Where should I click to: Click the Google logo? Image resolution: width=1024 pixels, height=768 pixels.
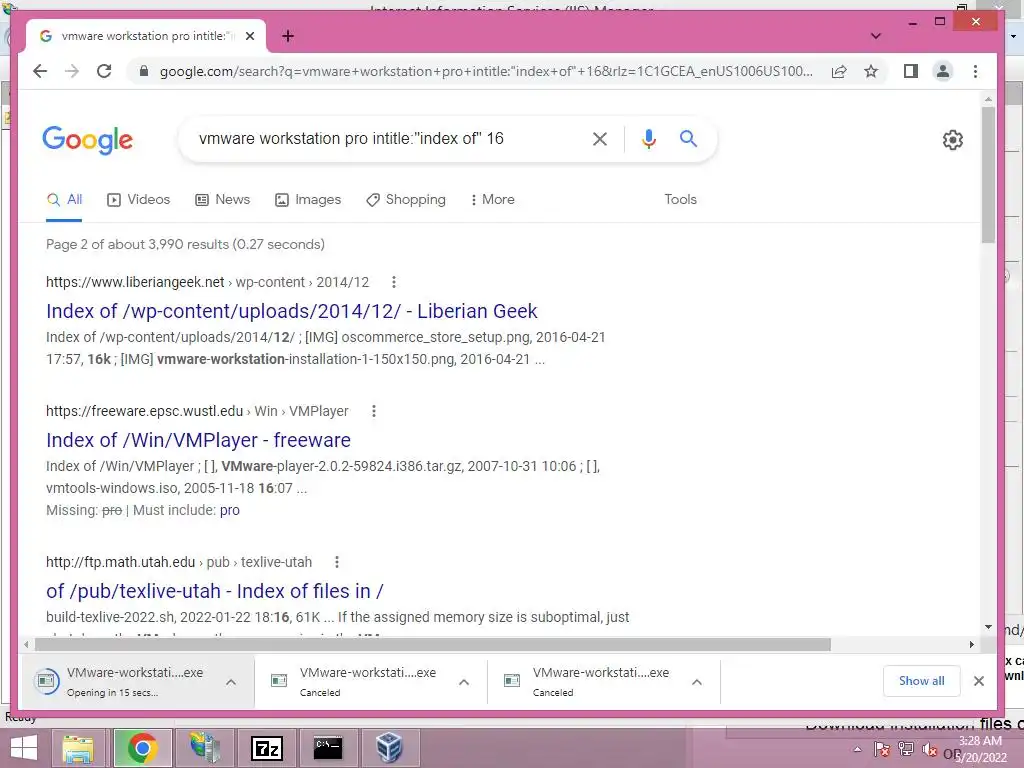click(88, 140)
